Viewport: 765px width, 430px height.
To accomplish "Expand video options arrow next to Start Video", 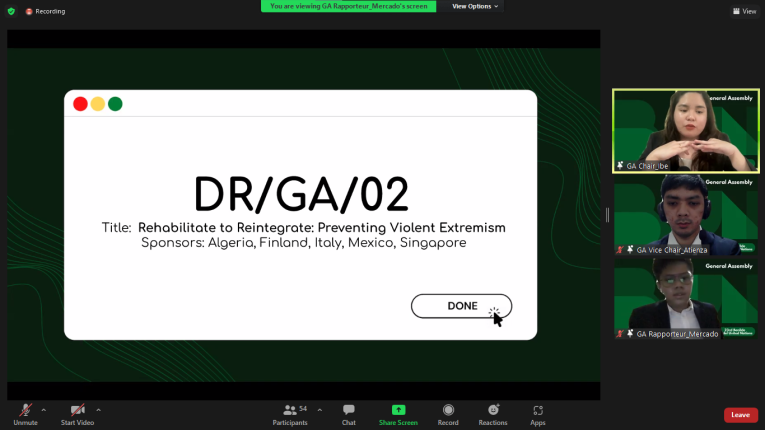I will pos(99,410).
